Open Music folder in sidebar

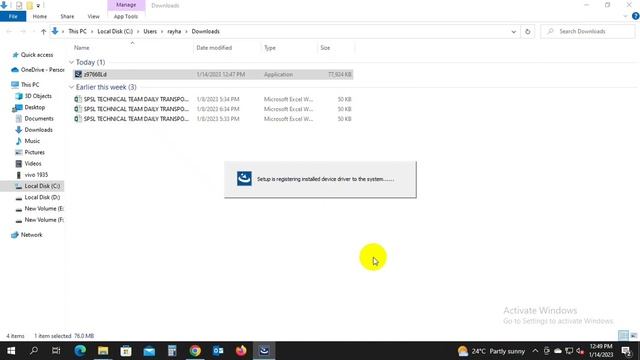[x=32, y=141]
